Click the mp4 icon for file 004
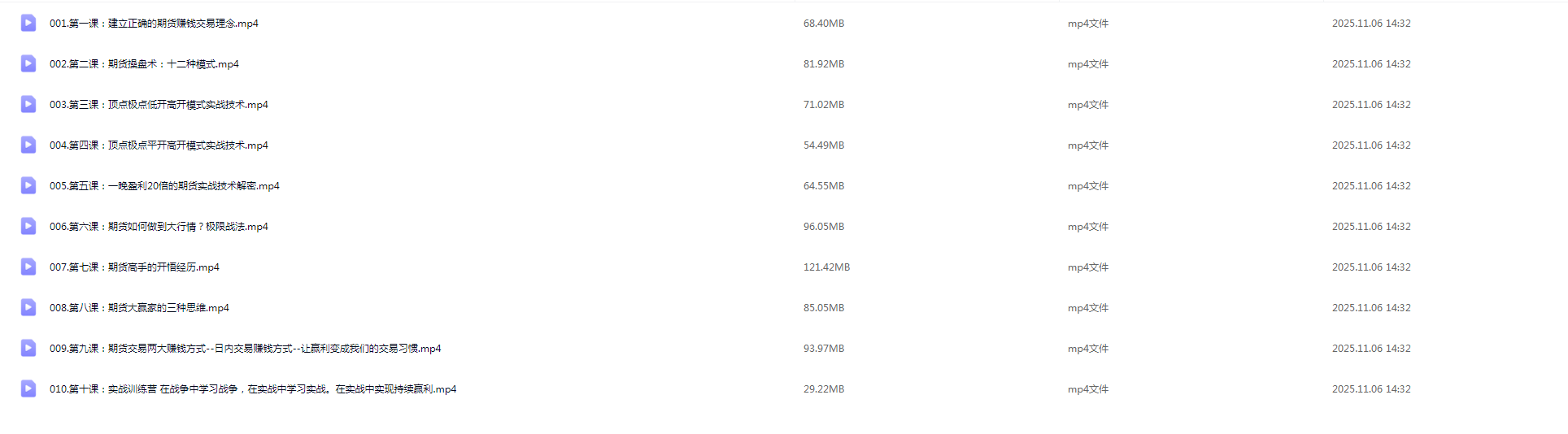Image resolution: width=1568 pixels, height=434 pixels. 28,145
